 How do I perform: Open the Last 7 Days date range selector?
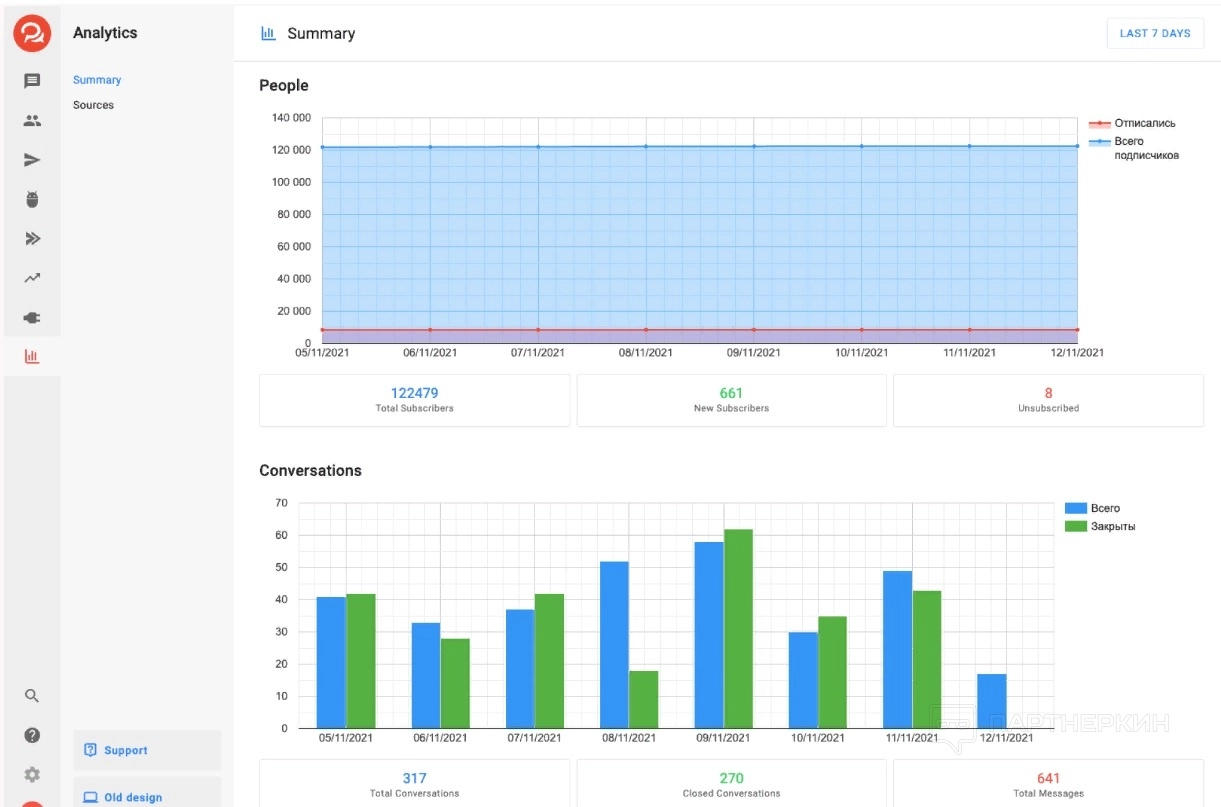(1154, 33)
